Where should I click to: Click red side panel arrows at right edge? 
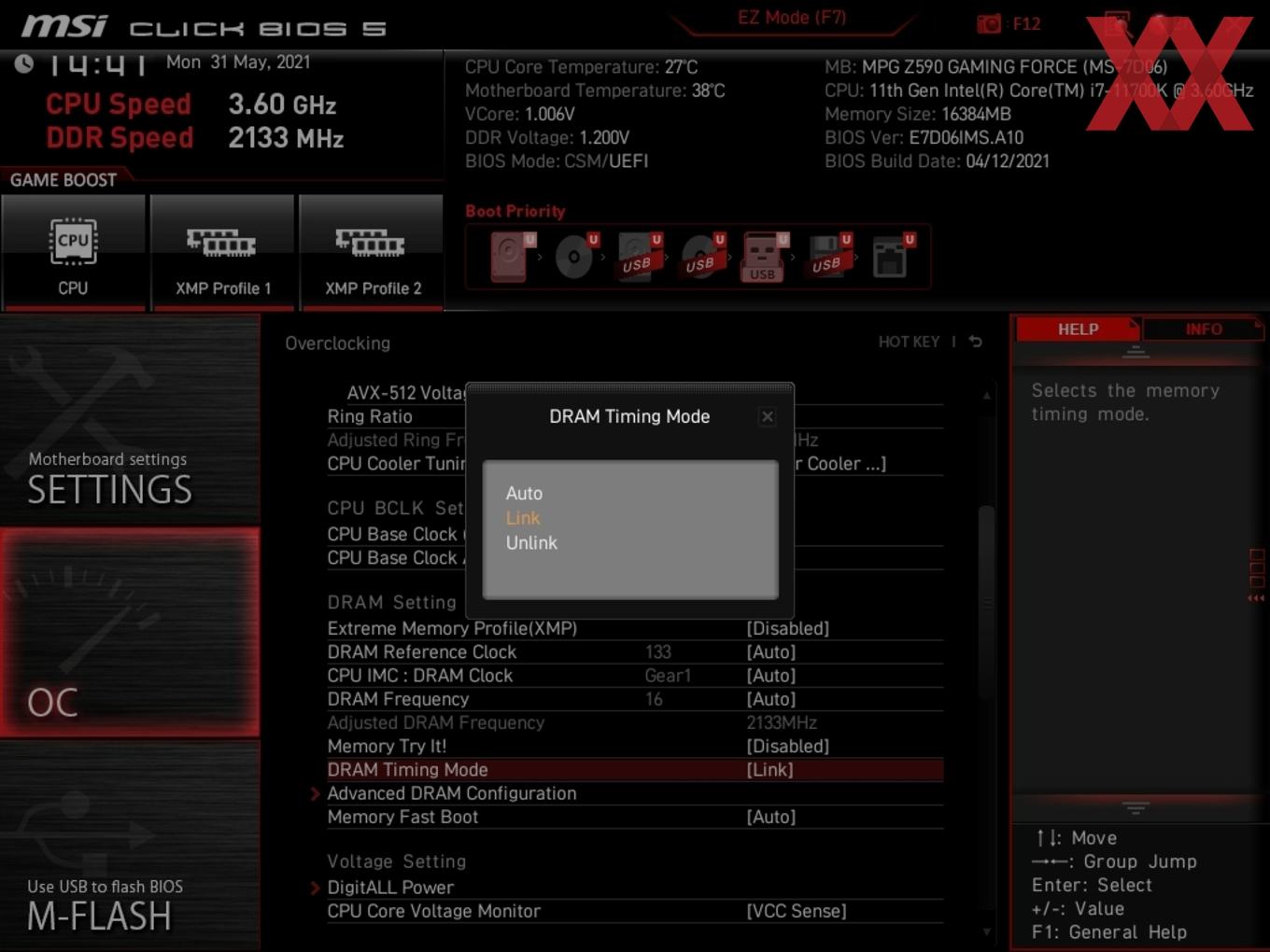point(1256,598)
